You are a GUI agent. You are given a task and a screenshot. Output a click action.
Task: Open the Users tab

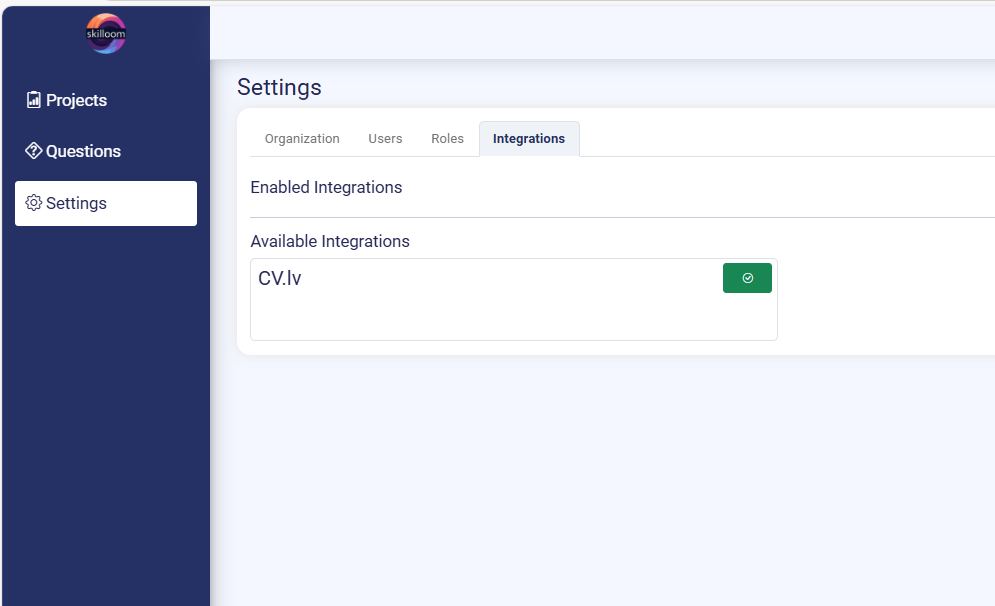coord(385,139)
